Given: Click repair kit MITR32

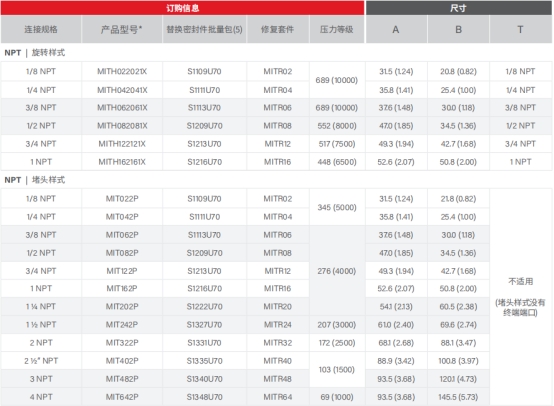Looking at the screenshot, I should point(278,343).
